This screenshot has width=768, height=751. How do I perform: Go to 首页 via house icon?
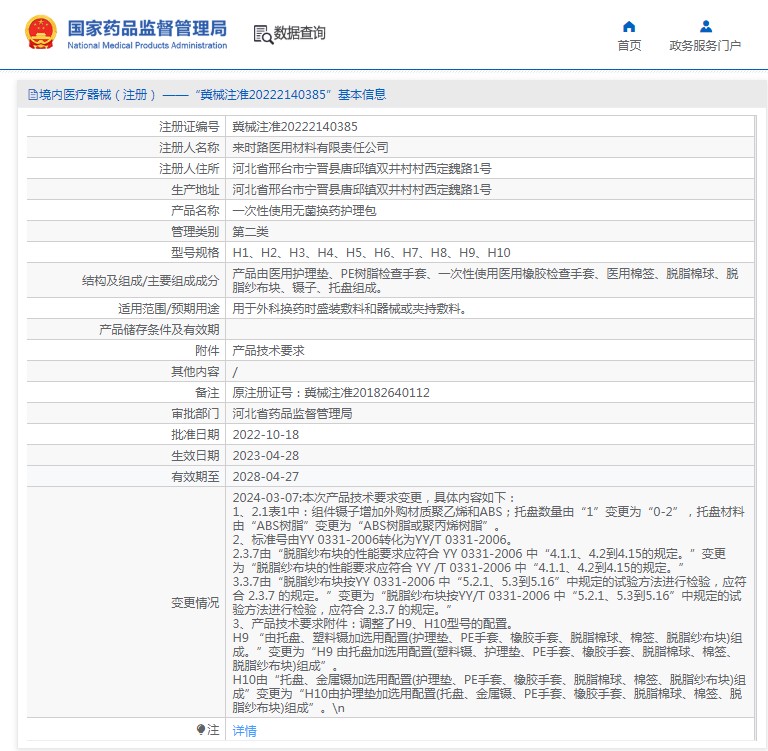coord(629,26)
